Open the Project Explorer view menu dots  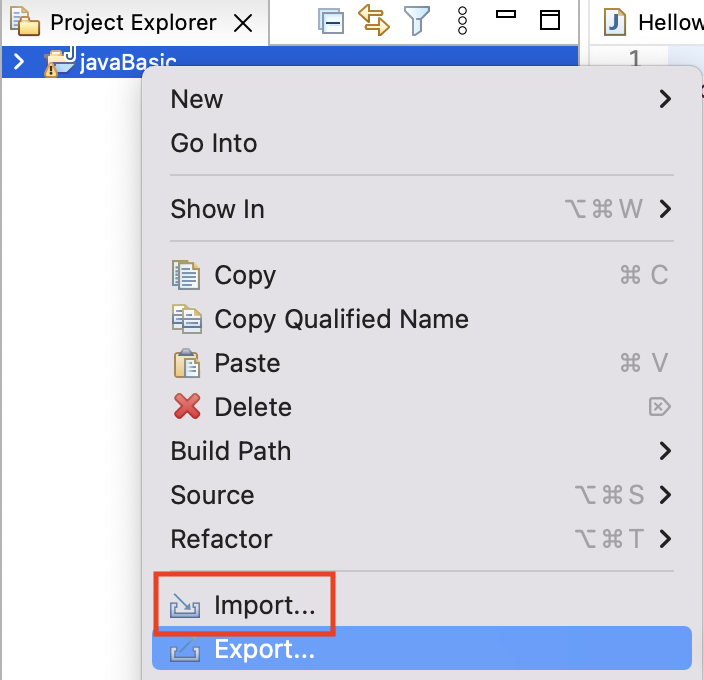click(x=462, y=21)
